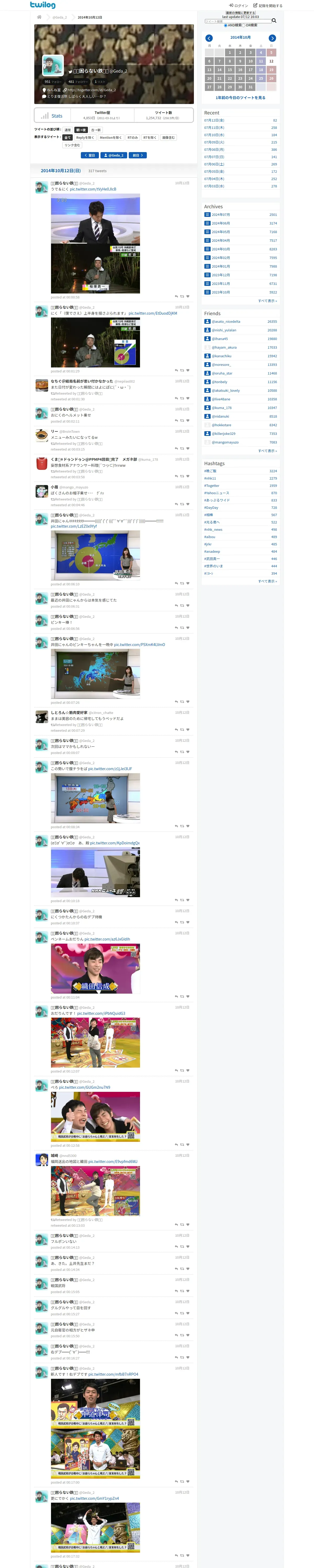Open the home icon in breadcrumb
The width and height of the screenshot is (314, 1568).
(39, 17)
